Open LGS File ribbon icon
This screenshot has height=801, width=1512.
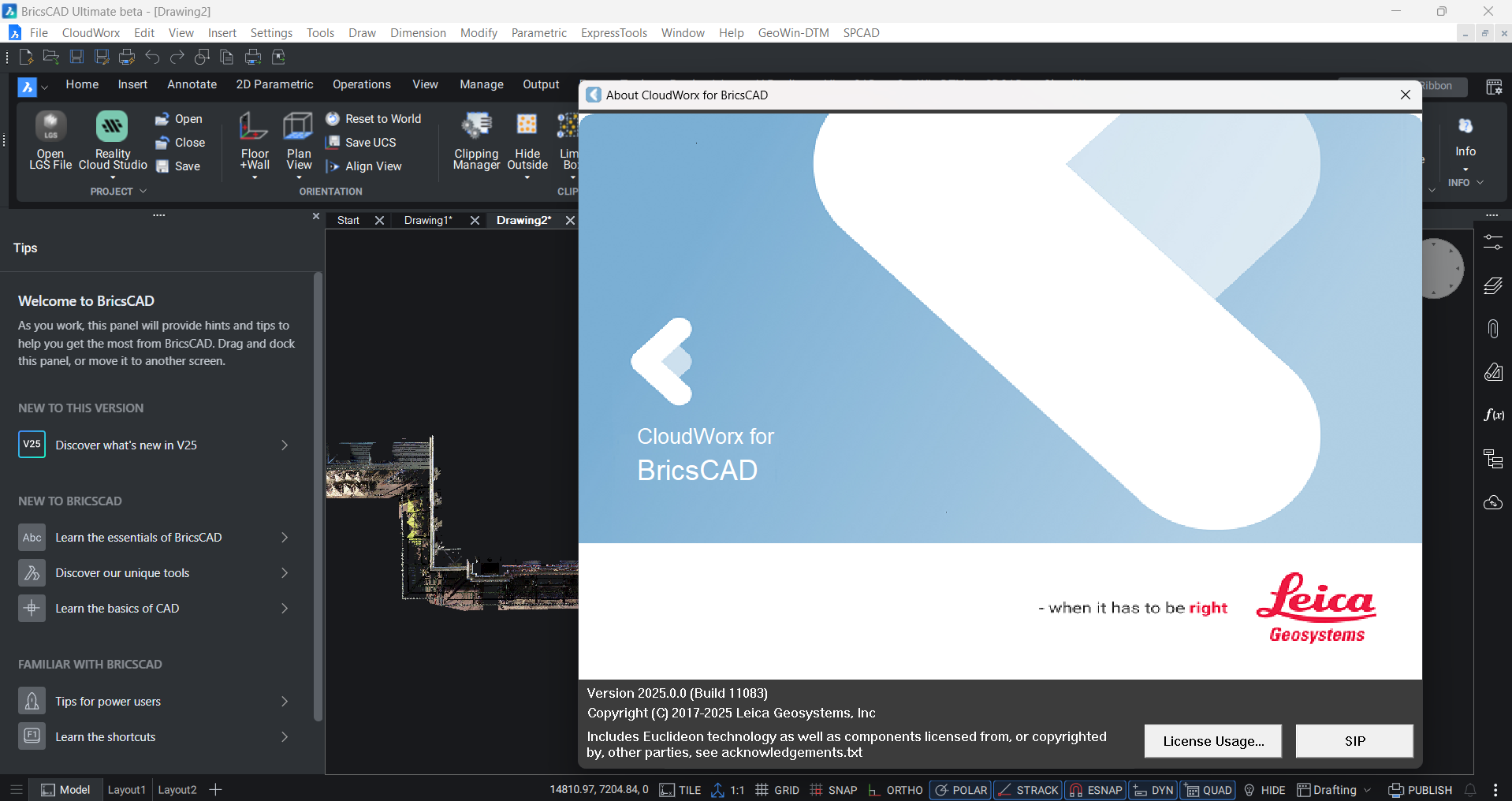click(x=50, y=142)
